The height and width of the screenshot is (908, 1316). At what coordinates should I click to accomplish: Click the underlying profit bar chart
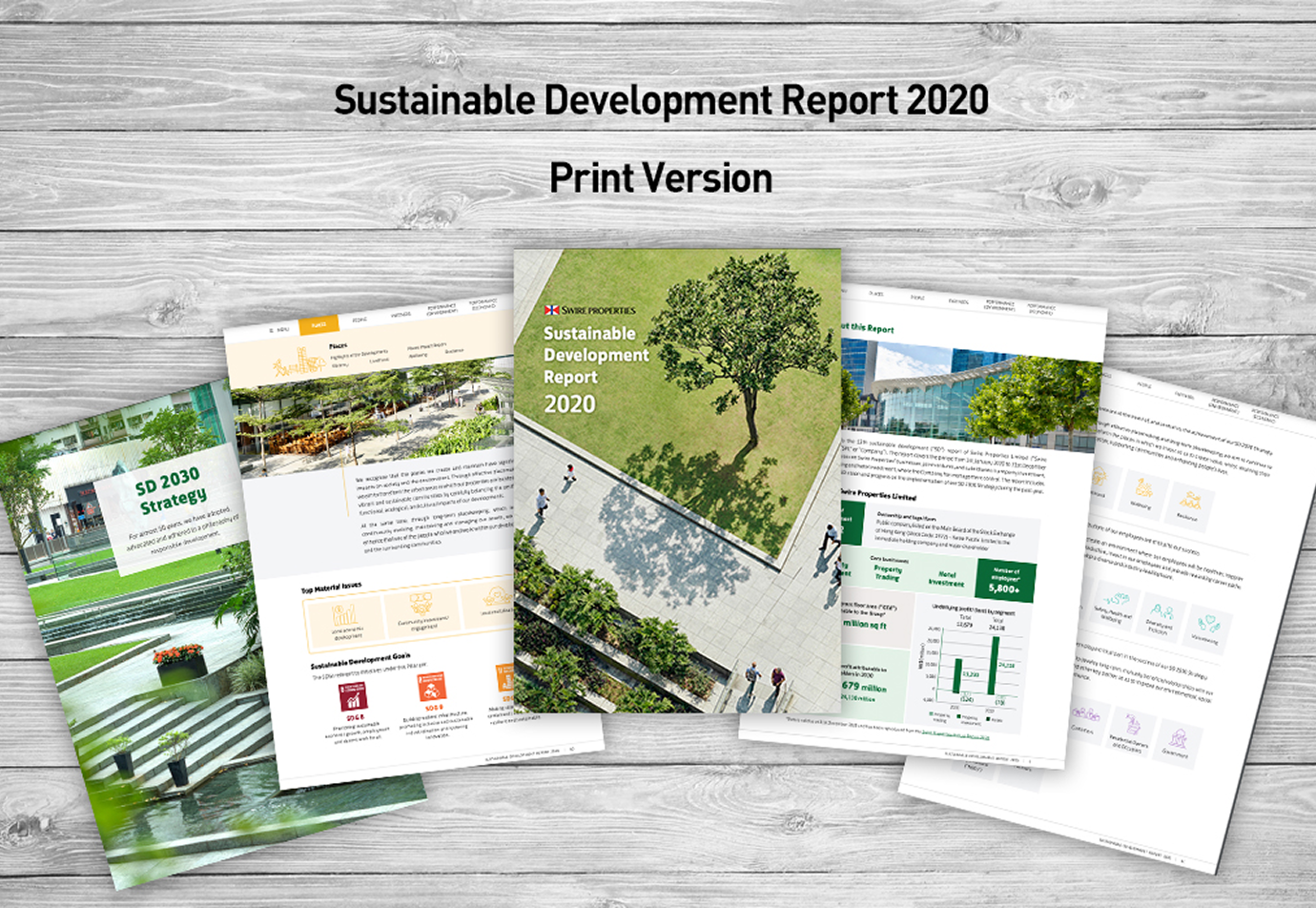pos(973,658)
